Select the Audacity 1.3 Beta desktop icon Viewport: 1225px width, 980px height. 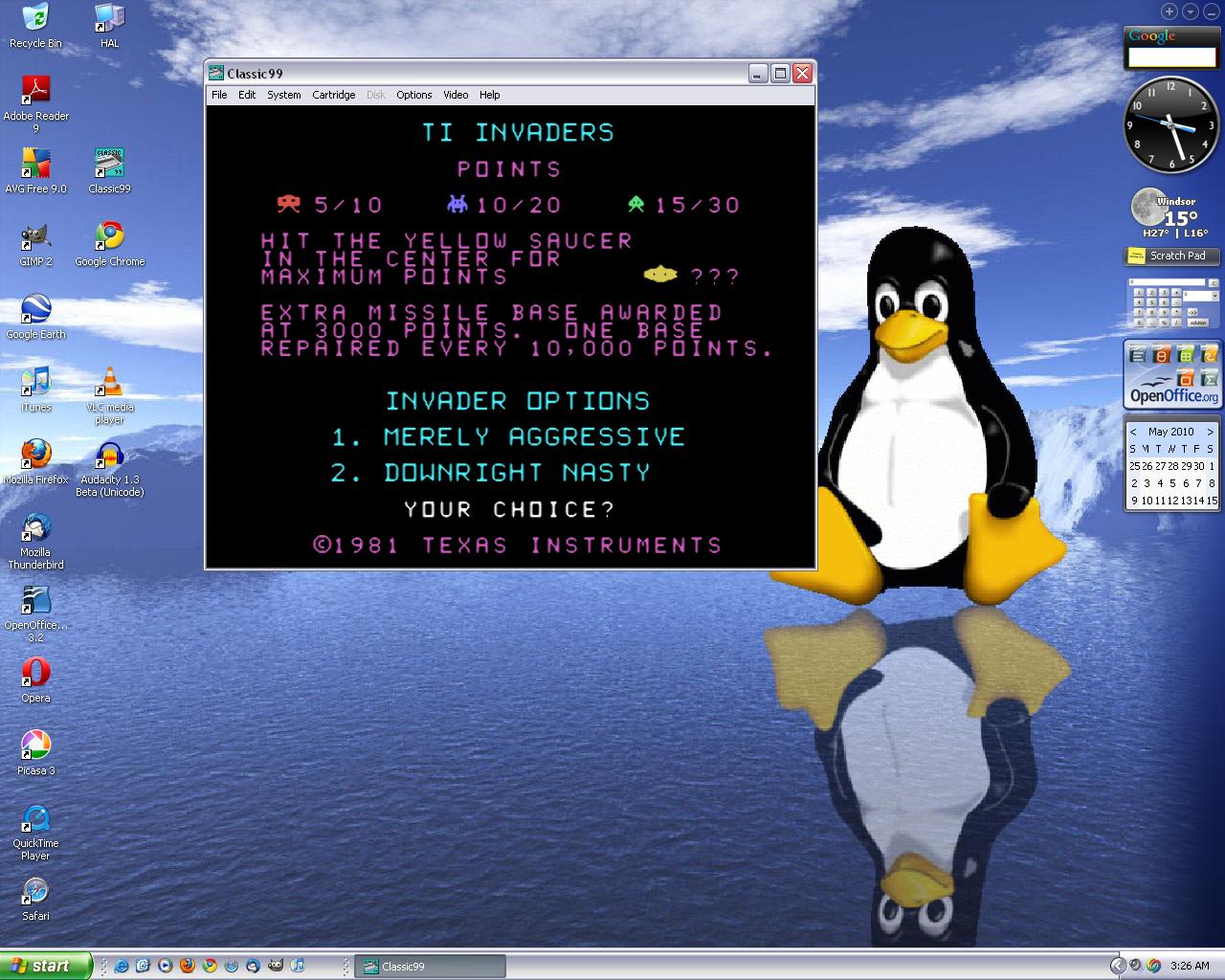click(x=109, y=468)
